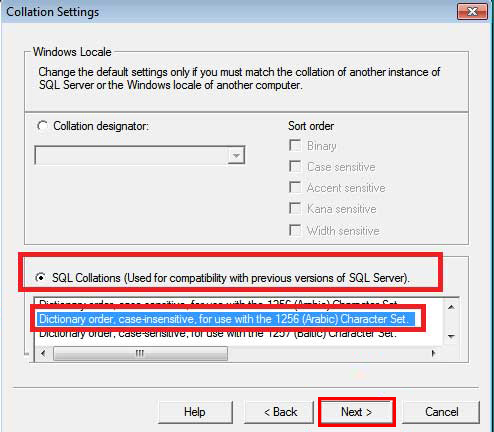Toggle the Accent sensitive checkbox

pos(295,187)
